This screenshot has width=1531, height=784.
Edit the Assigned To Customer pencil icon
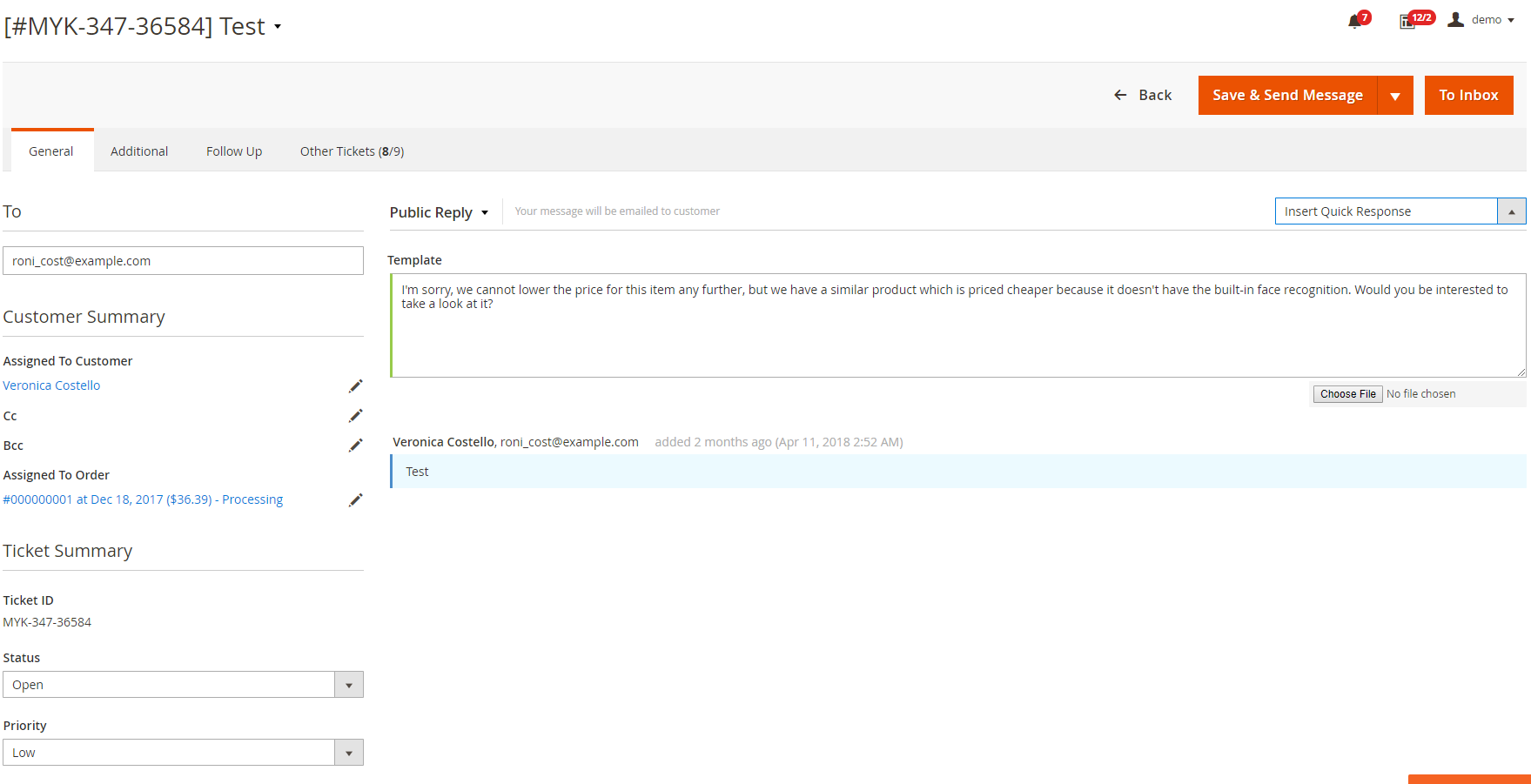[355, 386]
